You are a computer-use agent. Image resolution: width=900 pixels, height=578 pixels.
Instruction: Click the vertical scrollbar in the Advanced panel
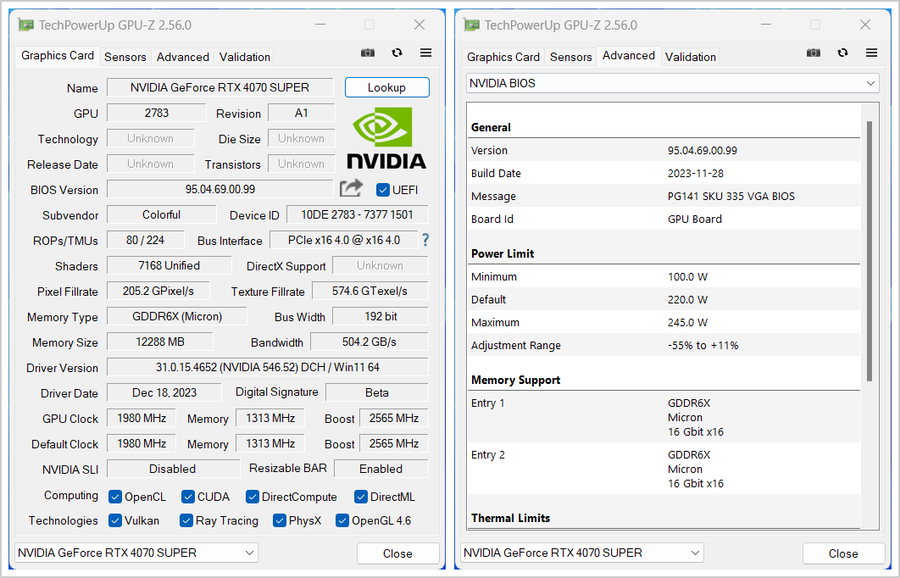click(x=869, y=250)
